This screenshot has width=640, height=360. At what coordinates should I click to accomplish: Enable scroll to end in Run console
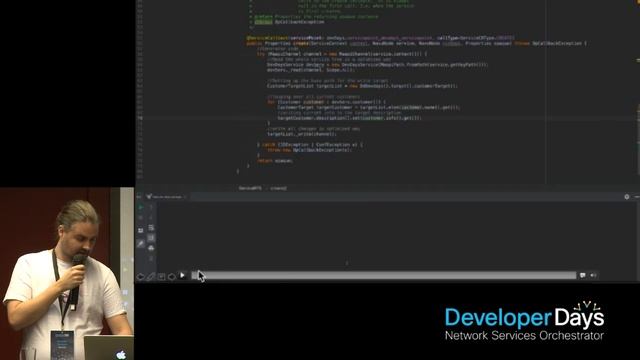click(x=151, y=238)
